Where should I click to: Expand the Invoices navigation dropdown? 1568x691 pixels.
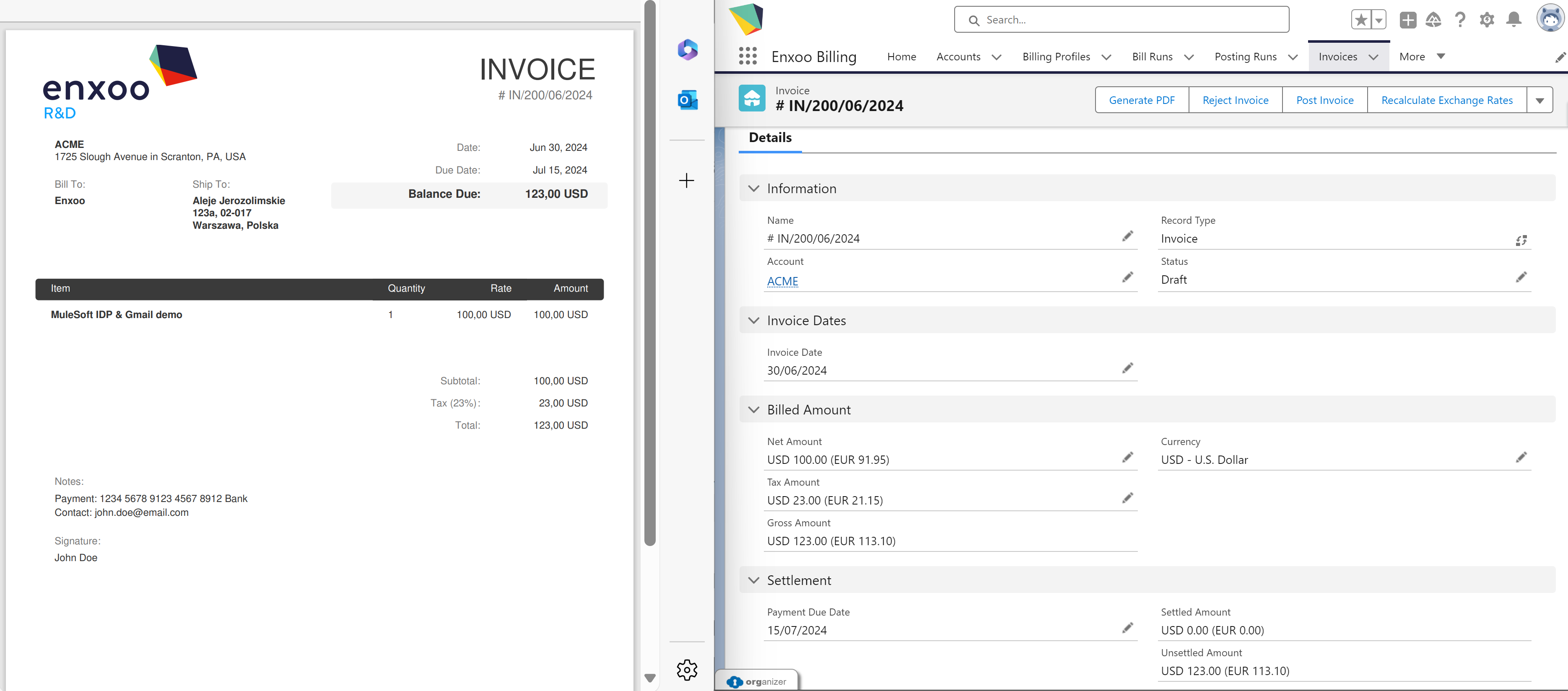pyautogui.click(x=1376, y=56)
